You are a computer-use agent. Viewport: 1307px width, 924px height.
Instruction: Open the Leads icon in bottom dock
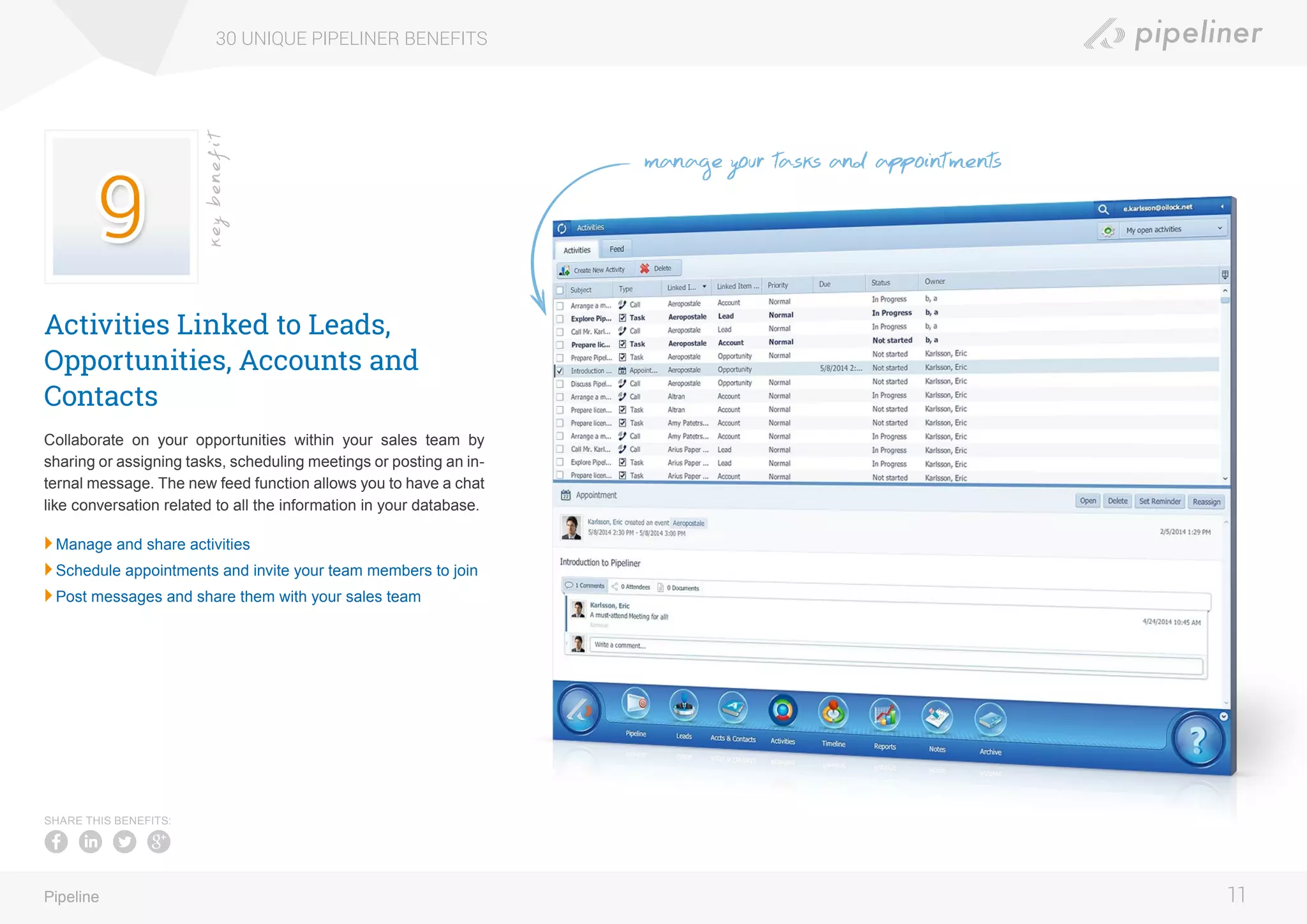click(x=683, y=707)
